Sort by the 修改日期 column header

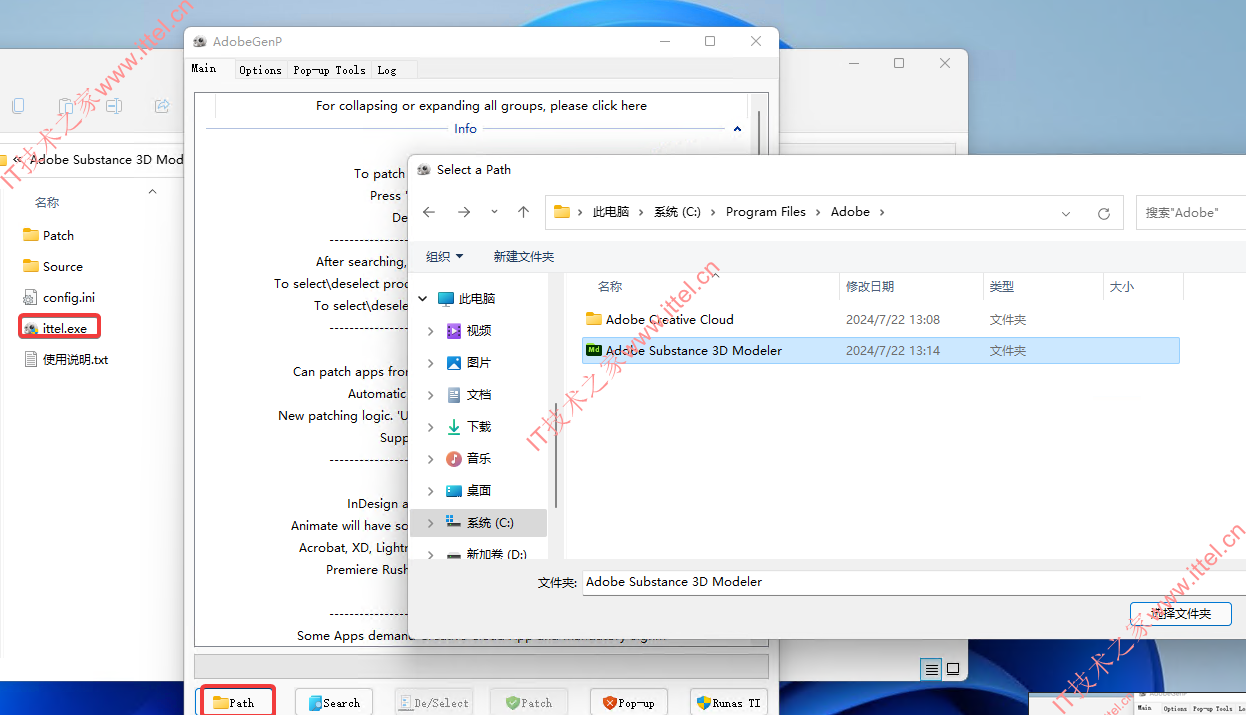pyautogui.click(x=870, y=286)
